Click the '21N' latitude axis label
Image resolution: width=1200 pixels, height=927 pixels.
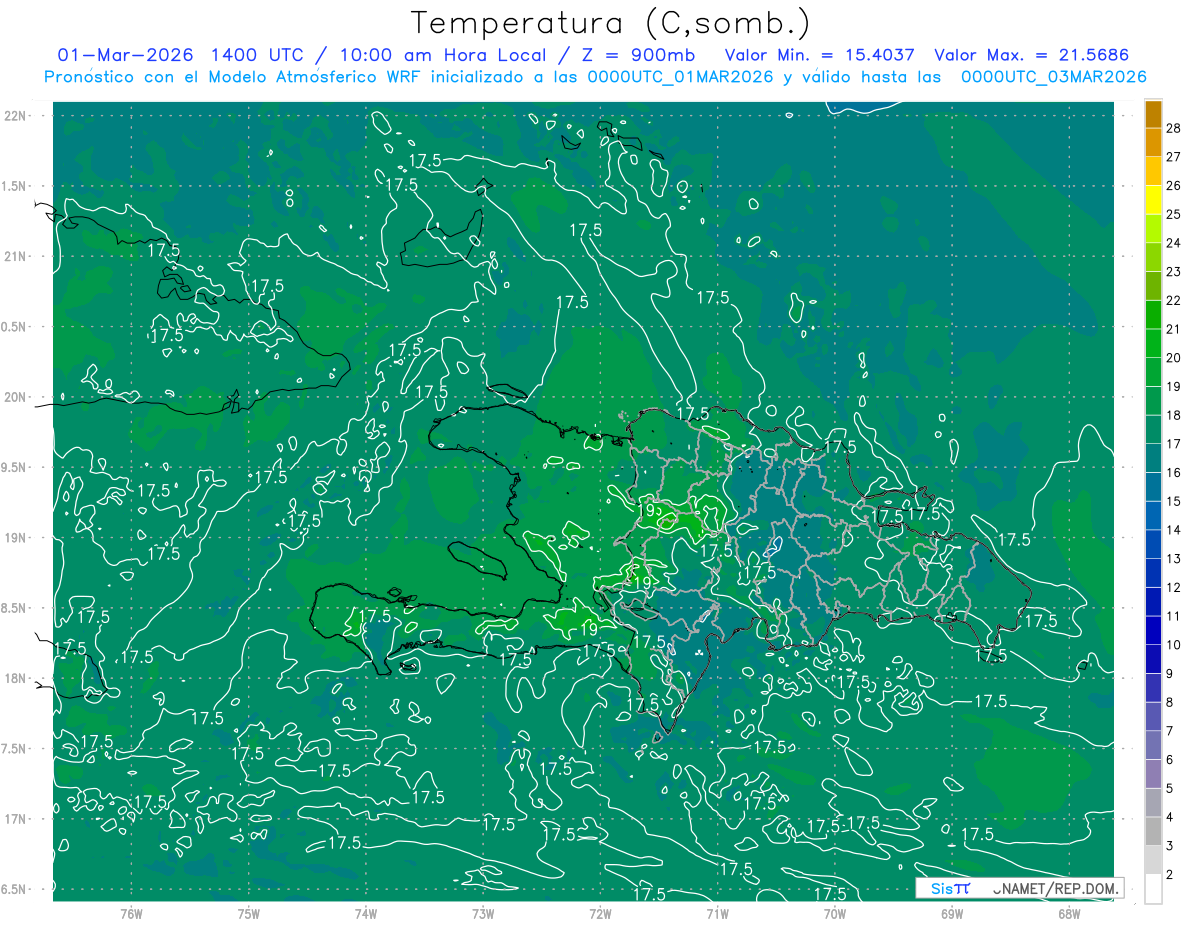pos(15,257)
